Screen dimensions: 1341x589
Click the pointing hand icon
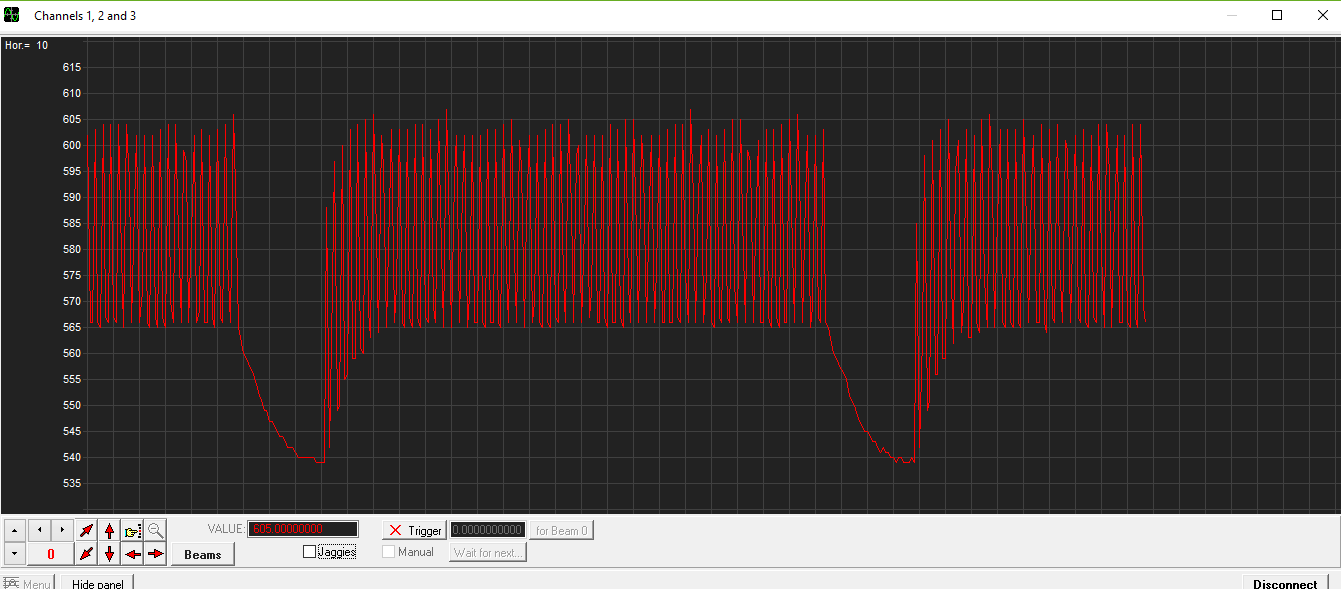[133, 530]
